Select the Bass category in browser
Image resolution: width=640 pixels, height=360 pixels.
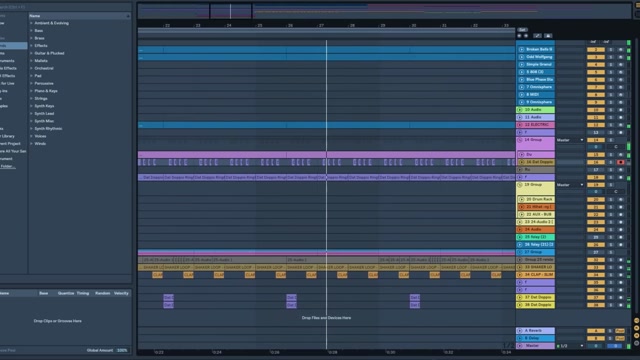39,31
